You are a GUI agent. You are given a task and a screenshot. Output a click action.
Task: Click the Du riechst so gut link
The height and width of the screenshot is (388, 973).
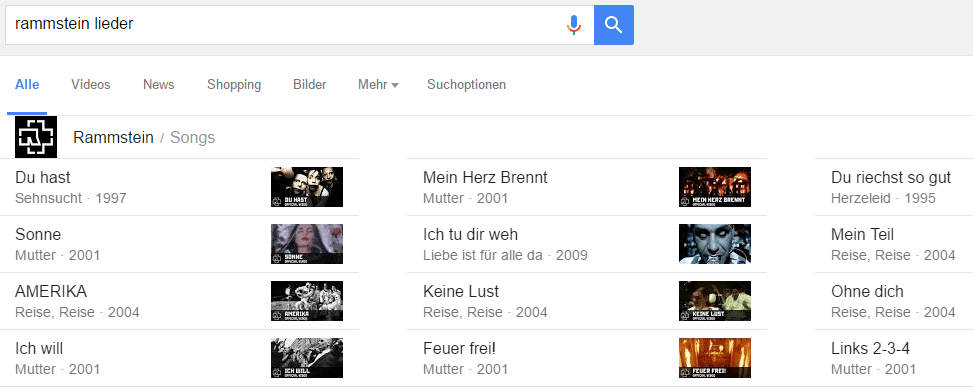point(891,178)
